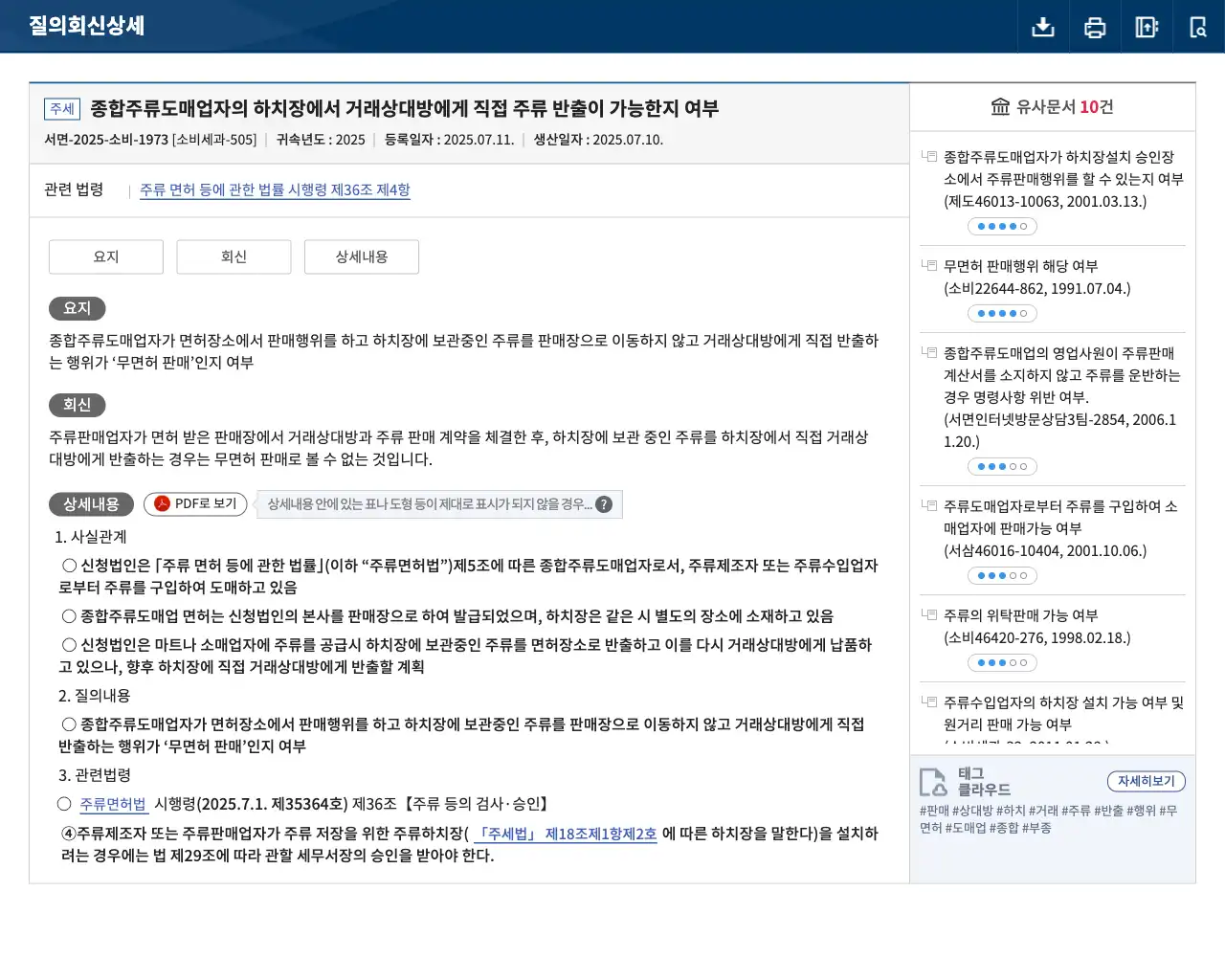
Task: Click the add-to-binder icon in header
Action: 1147,27
